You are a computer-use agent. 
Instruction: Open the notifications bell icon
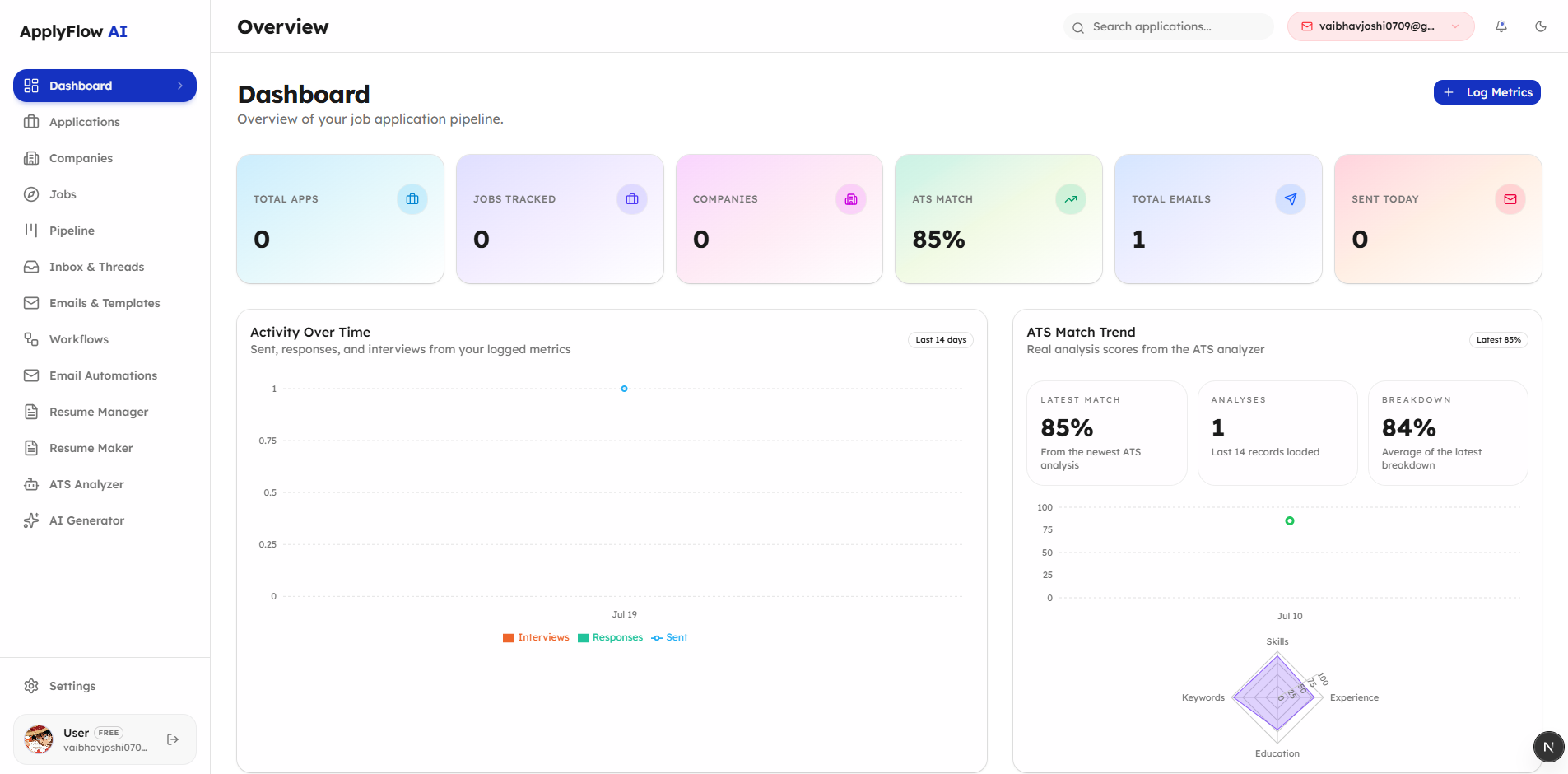[1501, 26]
